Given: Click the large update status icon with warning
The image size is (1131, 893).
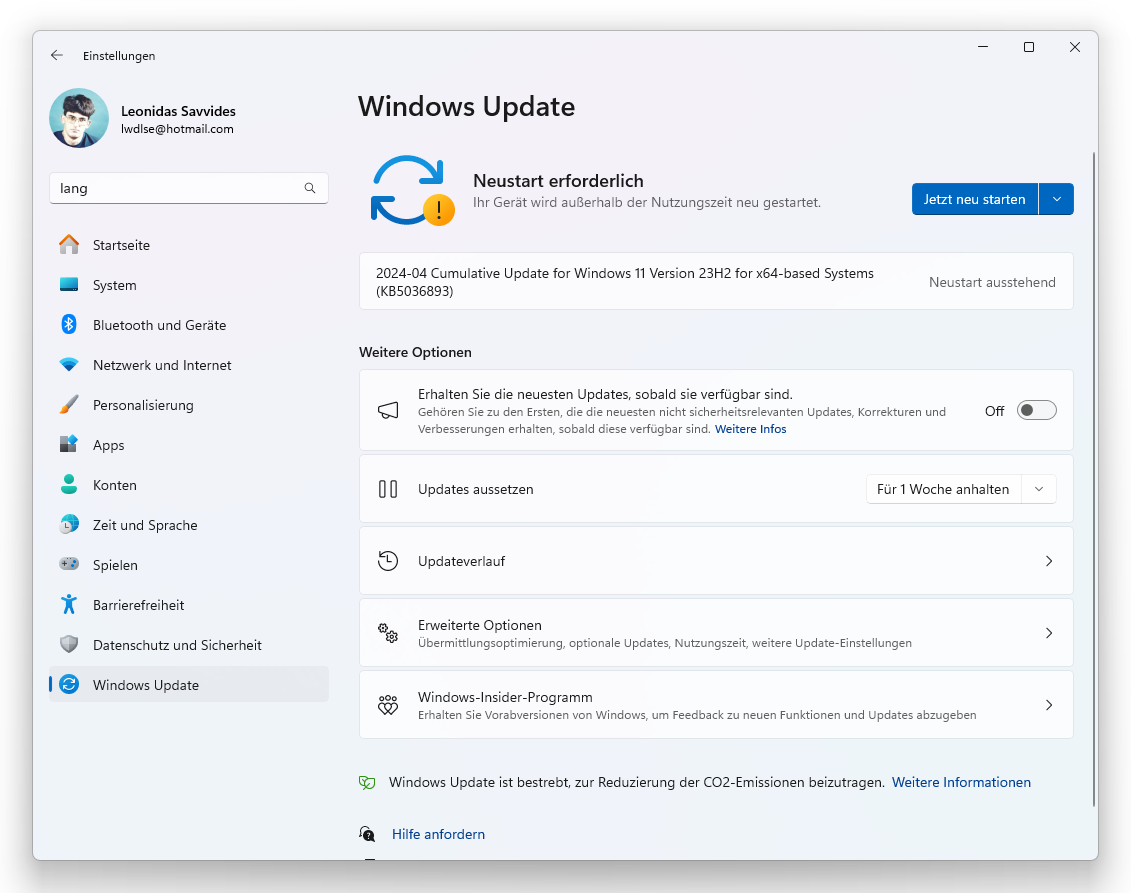Looking at the screenshot, I should (413, 191).
